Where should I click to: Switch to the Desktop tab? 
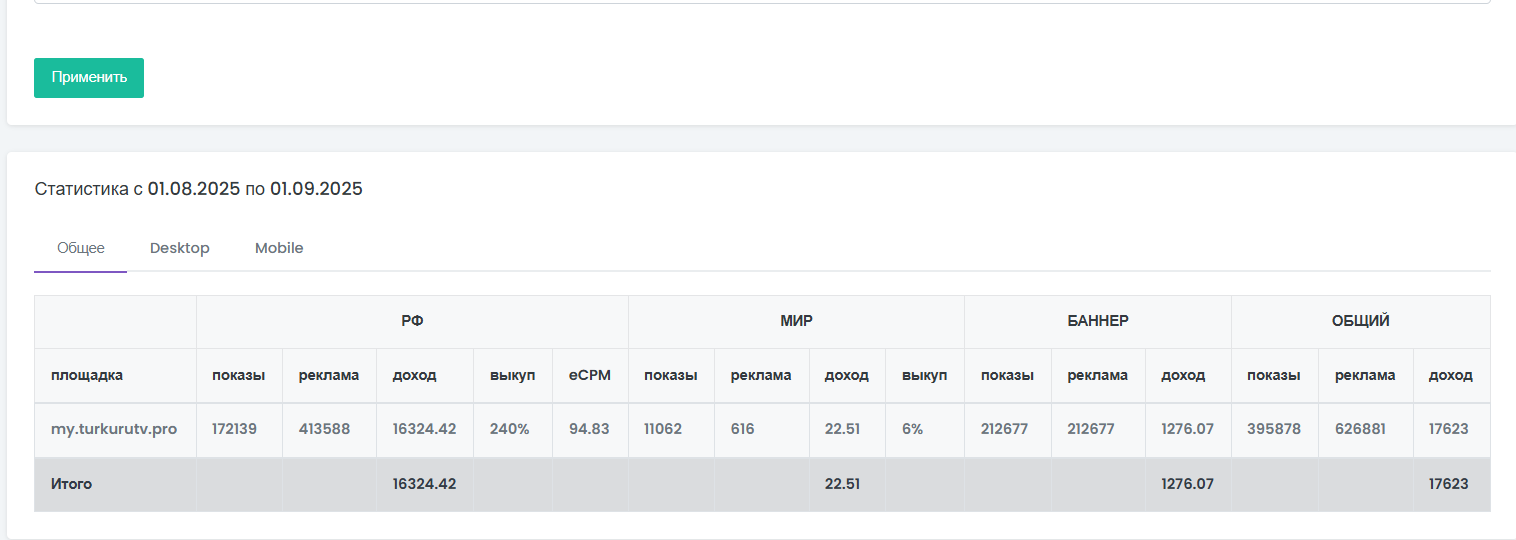180,248
